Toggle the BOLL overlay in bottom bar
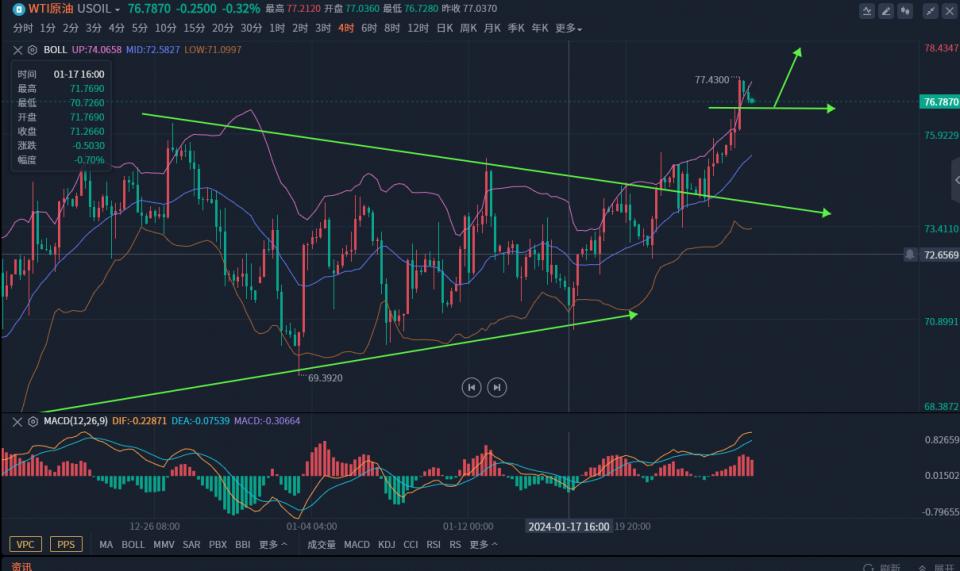The height and width of the screenshot is (571, 960). click(x=133, y=544)
